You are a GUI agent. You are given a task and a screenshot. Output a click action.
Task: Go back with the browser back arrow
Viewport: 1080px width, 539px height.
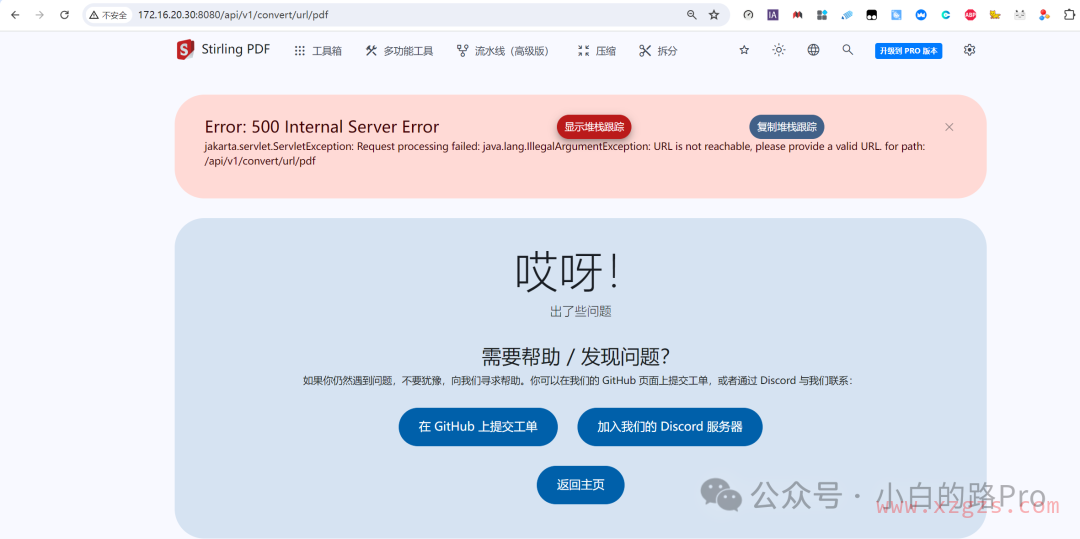[15, 14]
